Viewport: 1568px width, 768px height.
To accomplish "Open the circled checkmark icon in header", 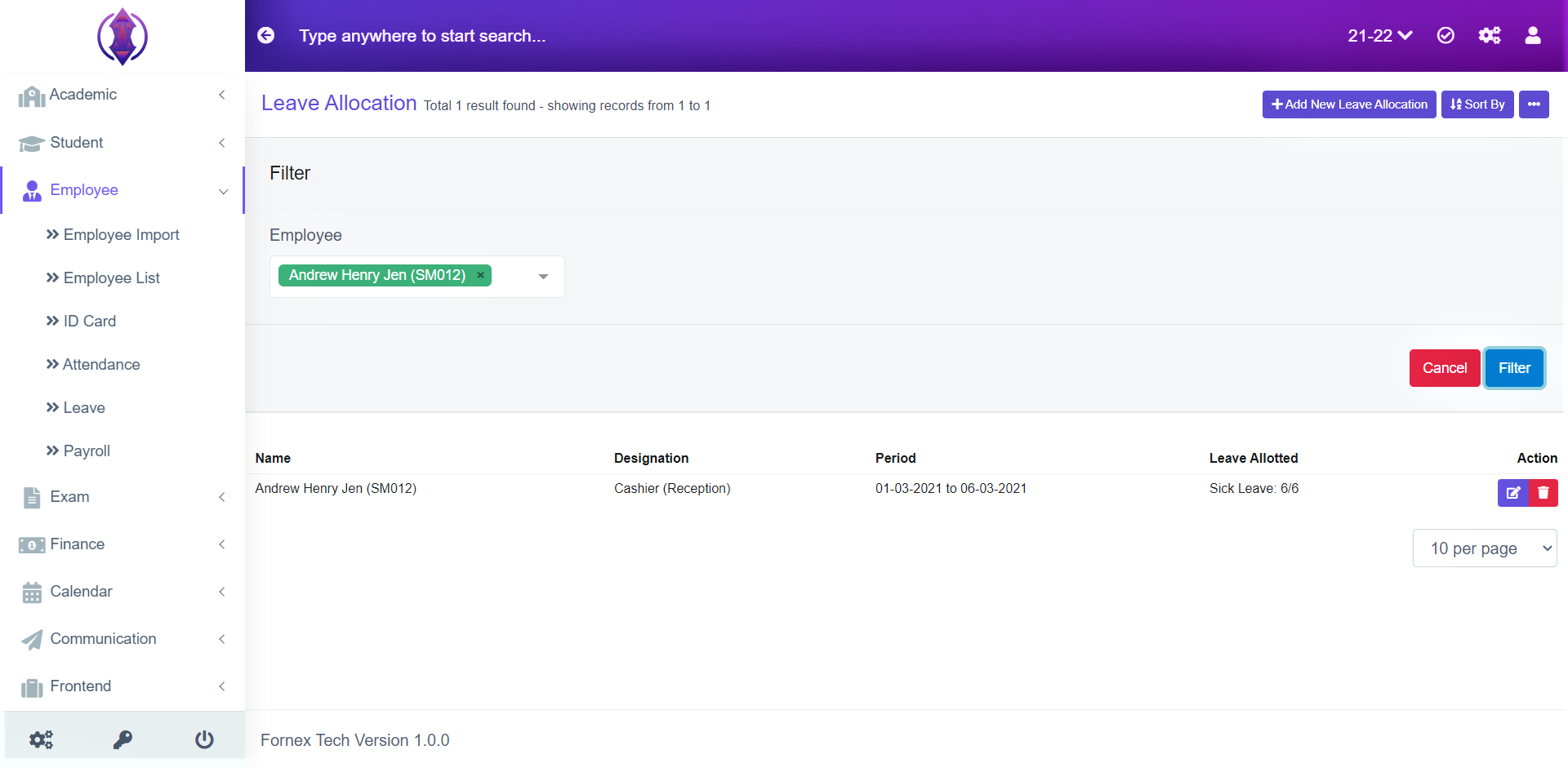I will click(x=1445, y=35).
